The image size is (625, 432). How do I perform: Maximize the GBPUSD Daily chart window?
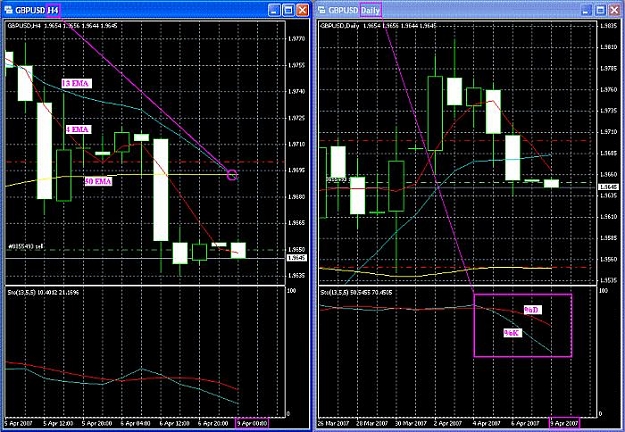(x=600, y=10)
